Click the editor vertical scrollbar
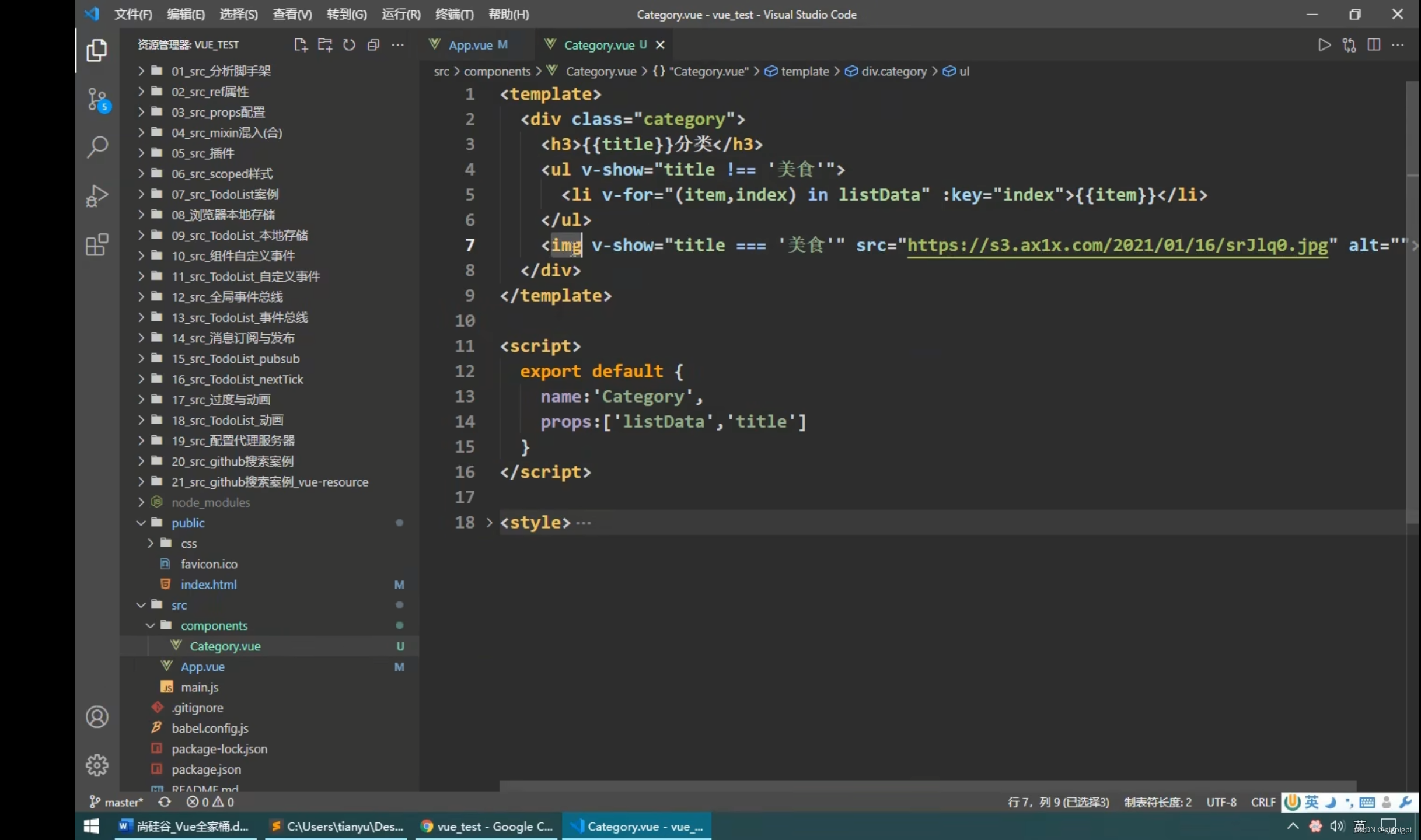The height and width of the screenshot is (840, 1421). pyautogui.click(x=1412, y=302)
